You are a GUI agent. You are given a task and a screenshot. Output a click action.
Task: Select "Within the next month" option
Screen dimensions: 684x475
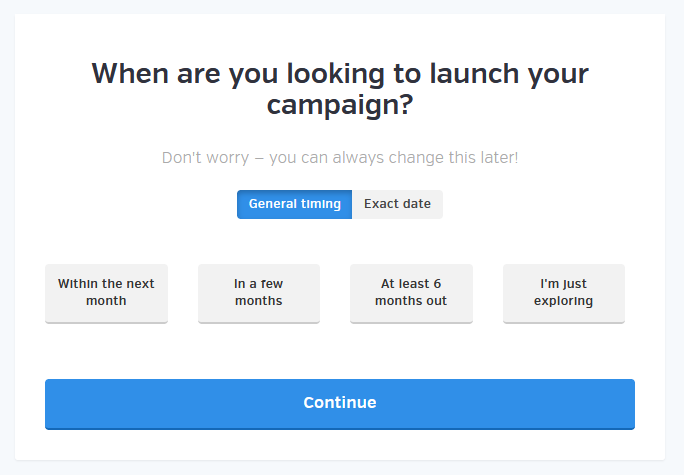(106, 293)
